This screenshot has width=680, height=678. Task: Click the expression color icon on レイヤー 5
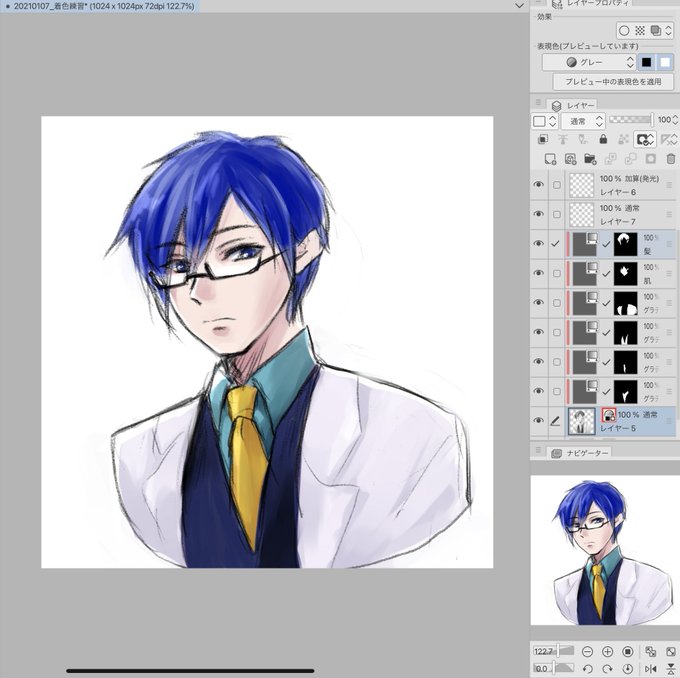pos(609,416)
